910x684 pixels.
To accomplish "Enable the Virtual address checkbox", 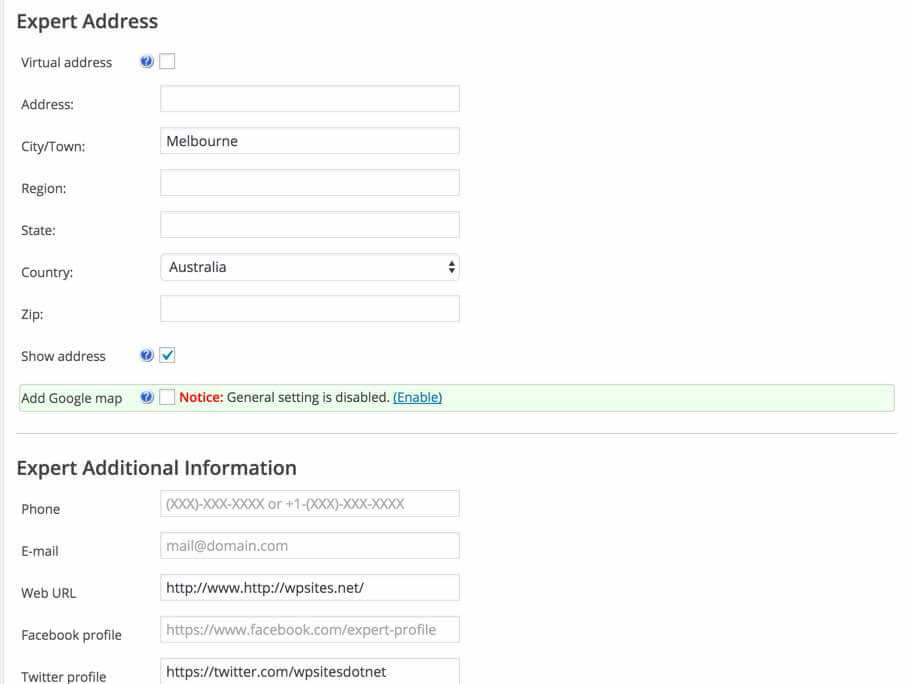I will point(167,62).
